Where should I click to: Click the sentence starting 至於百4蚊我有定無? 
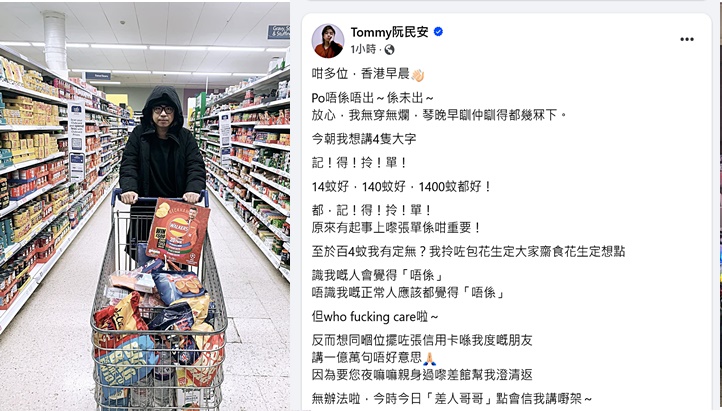pyautogui.click(x=468, y=251)
